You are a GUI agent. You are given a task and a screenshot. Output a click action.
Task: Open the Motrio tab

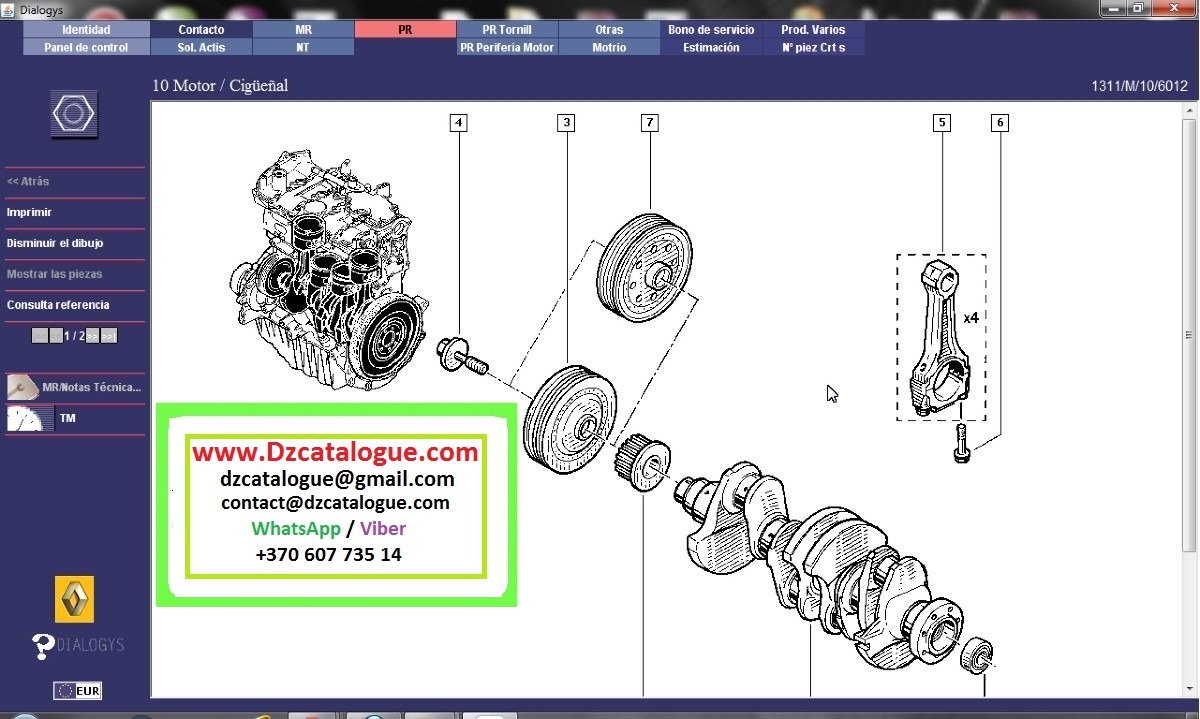[x=609, y=47]
